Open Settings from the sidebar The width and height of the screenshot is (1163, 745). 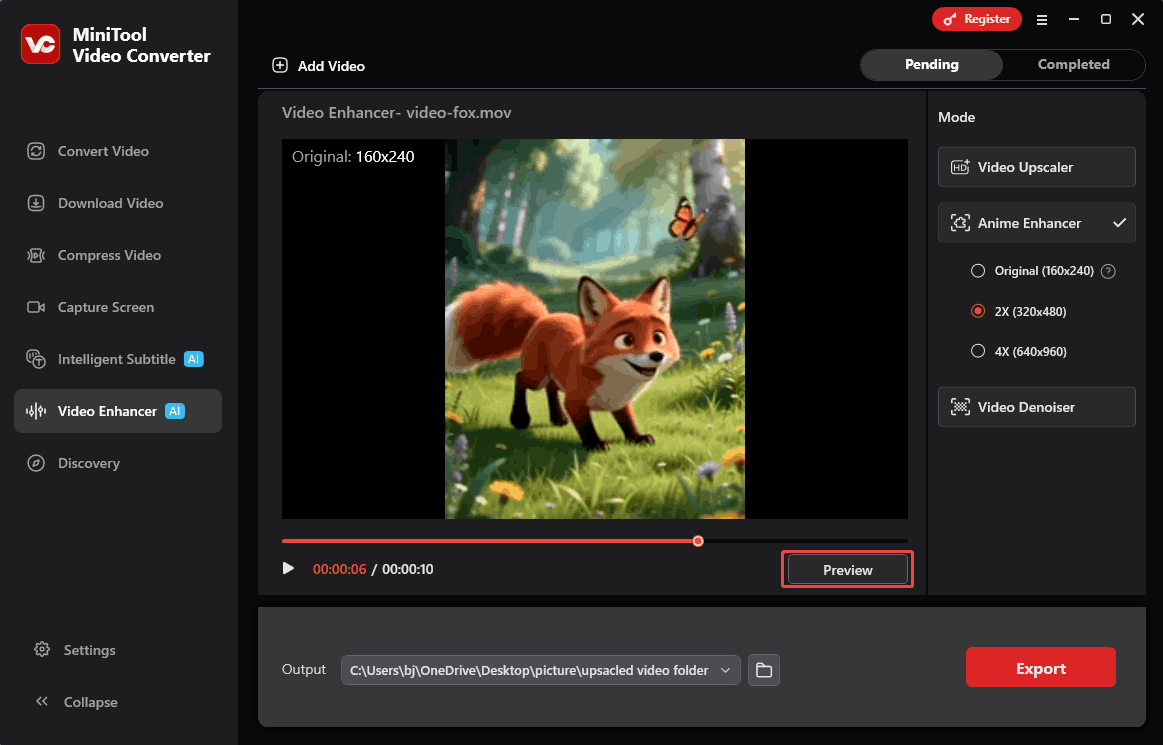[x=75, y=650]
